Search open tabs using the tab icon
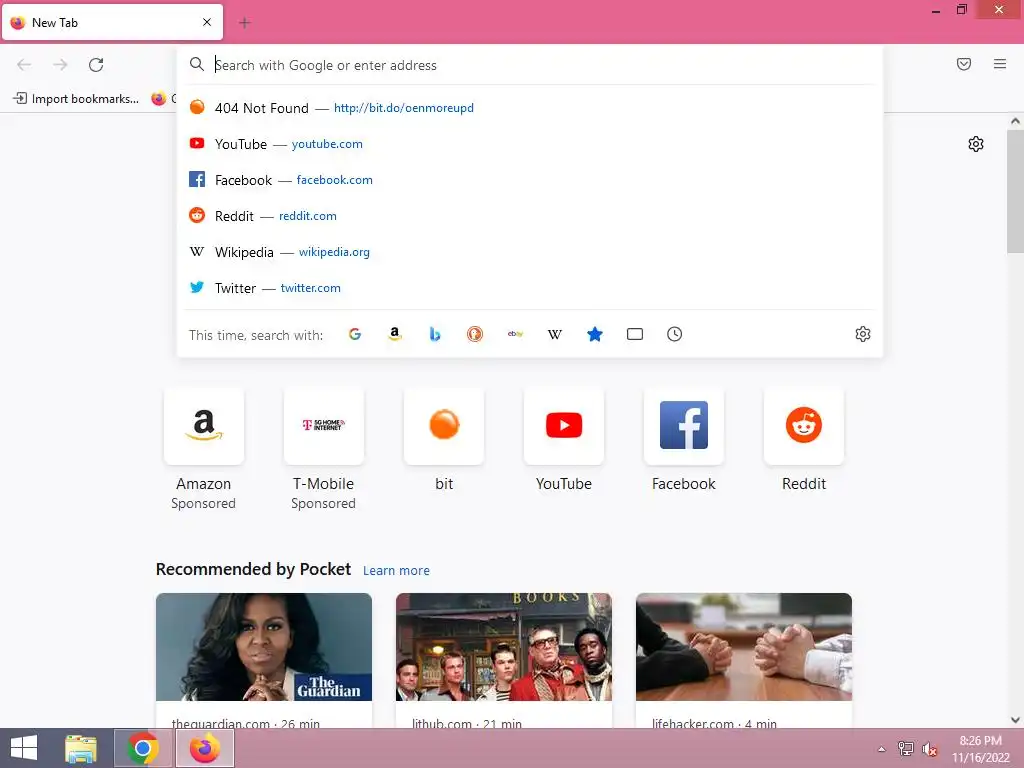This screenshot has height=768, width=1024. (635, 334)
